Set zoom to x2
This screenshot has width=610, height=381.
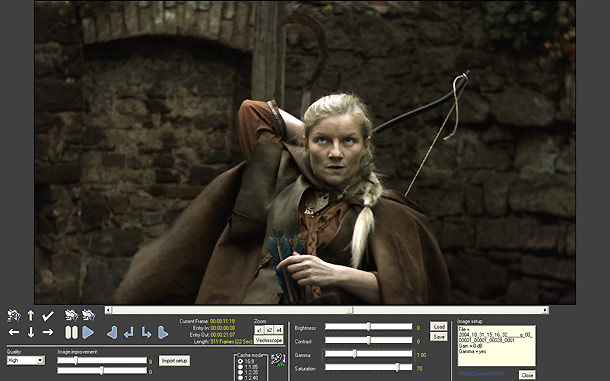click(269, 330)
